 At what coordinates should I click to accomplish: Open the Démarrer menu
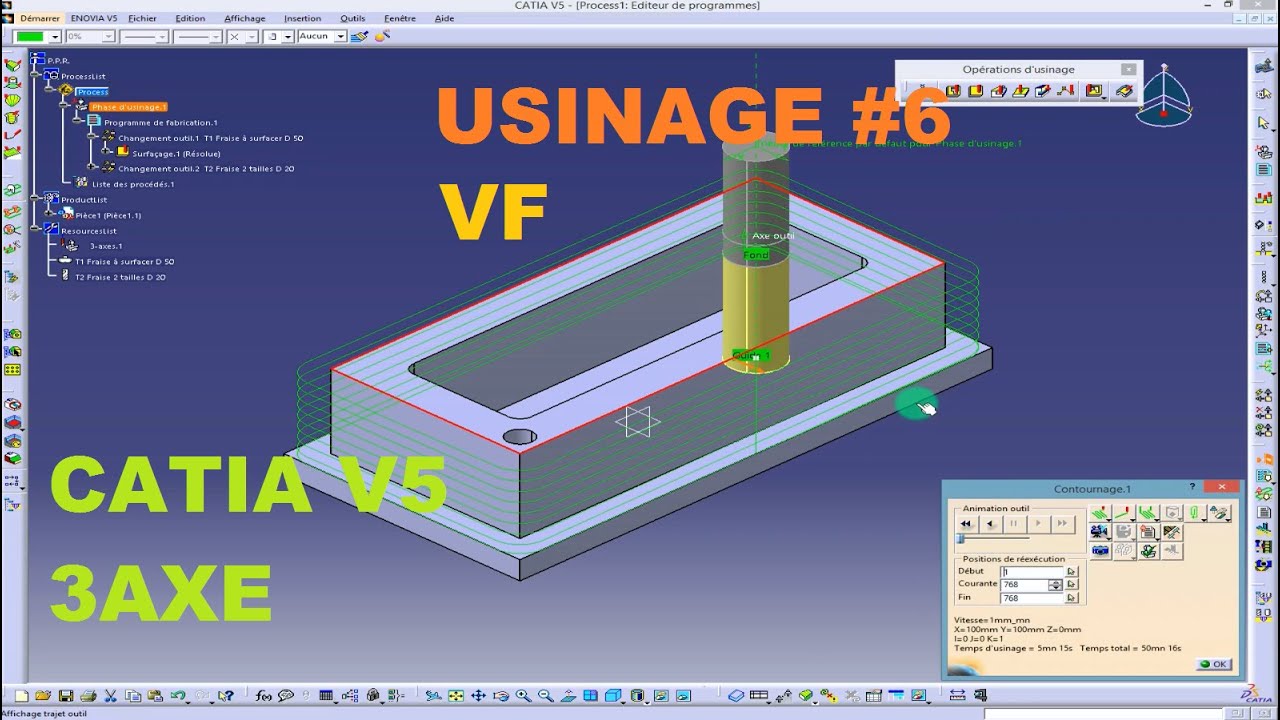click(39, 18)
